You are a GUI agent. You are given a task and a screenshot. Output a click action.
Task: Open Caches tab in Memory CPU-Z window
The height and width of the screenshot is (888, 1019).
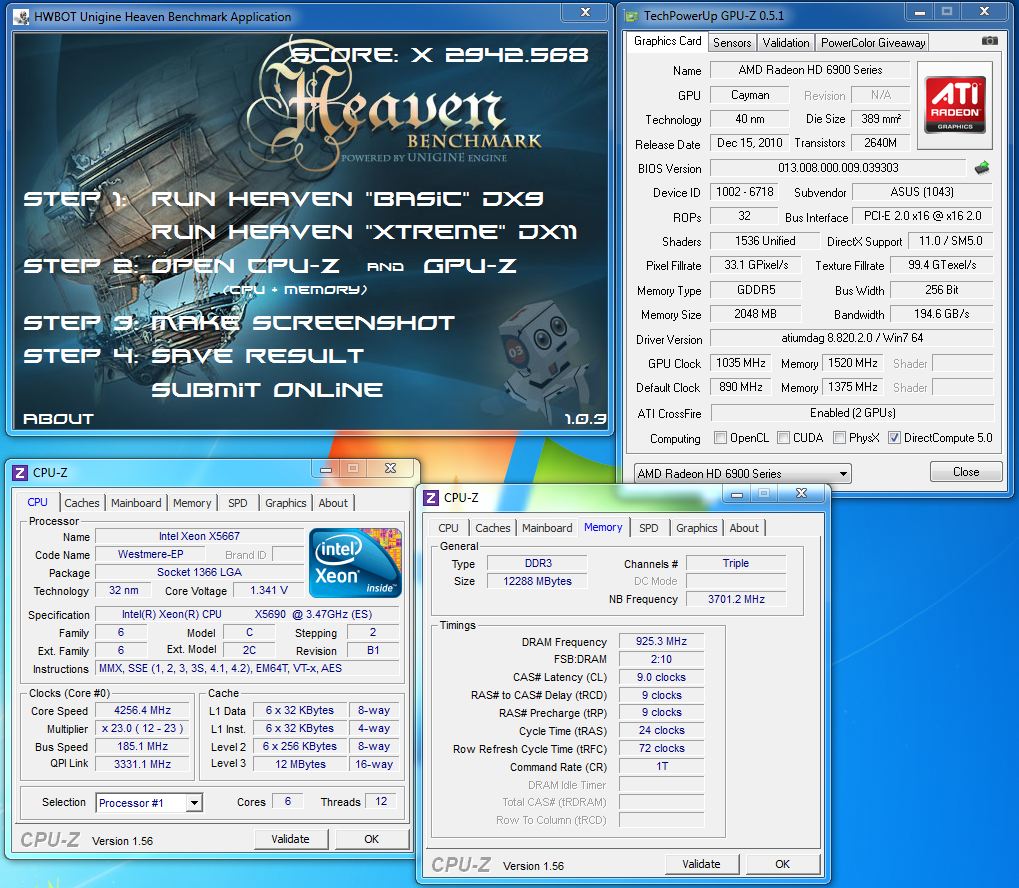coord(493,529)
